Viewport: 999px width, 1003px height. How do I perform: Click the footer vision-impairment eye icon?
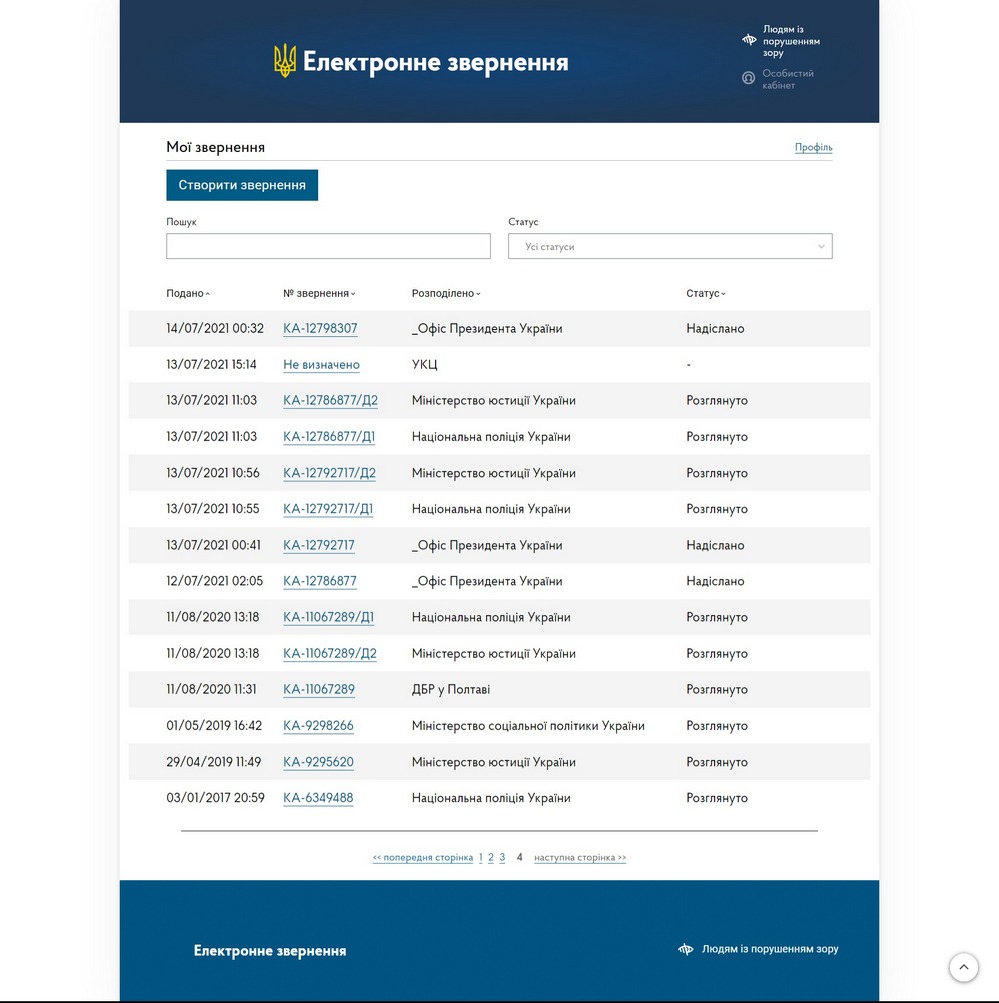686,949
